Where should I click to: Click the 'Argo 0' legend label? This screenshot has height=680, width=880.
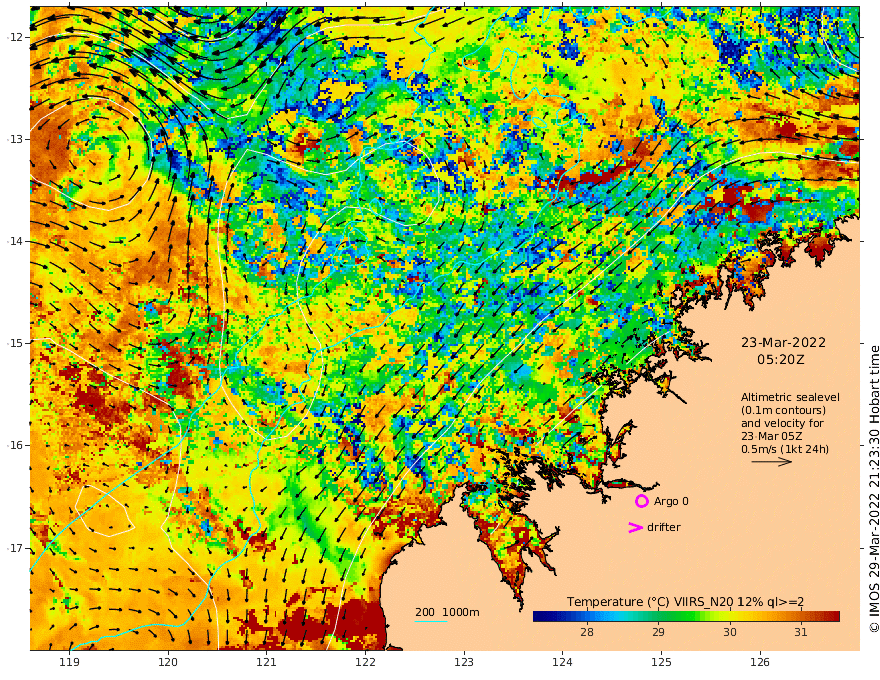pyautogui.click(x=671, y=501)
